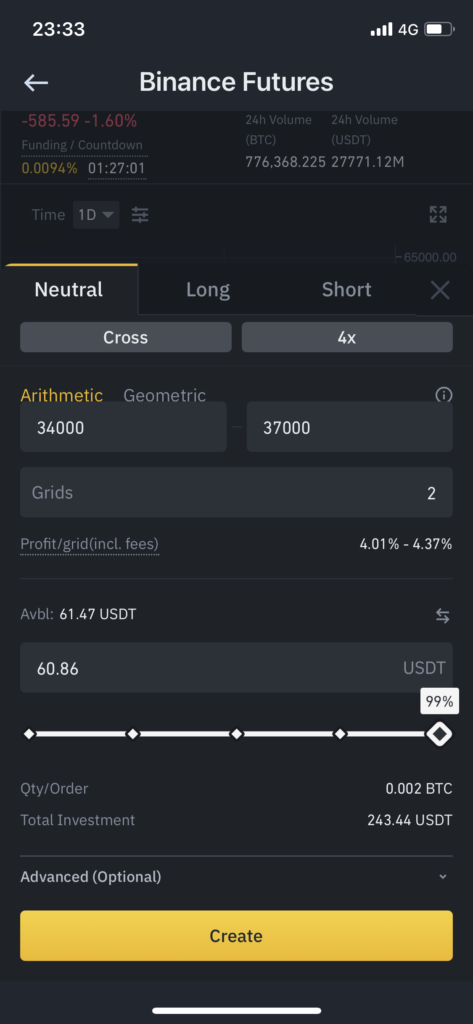The width and height of the screenshot is (473, 1024).
Task: Expand the Advanced (Optional) section
Action: coord(236,876)
